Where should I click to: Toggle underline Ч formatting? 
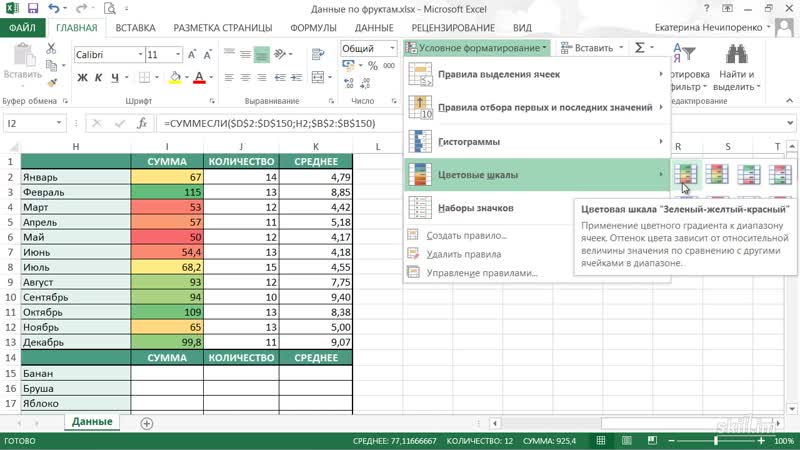[116, 77]
